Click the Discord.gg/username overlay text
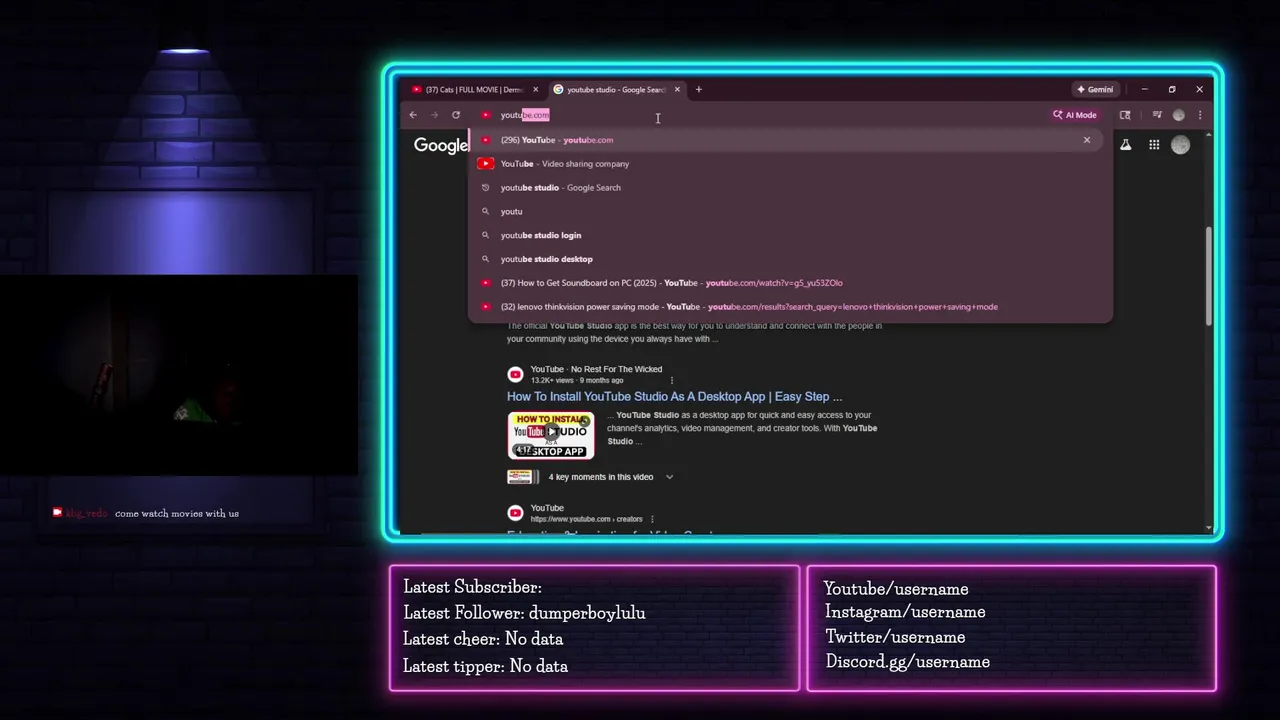1280x720 pixels. pyautogui.click(x=908, y=662)
